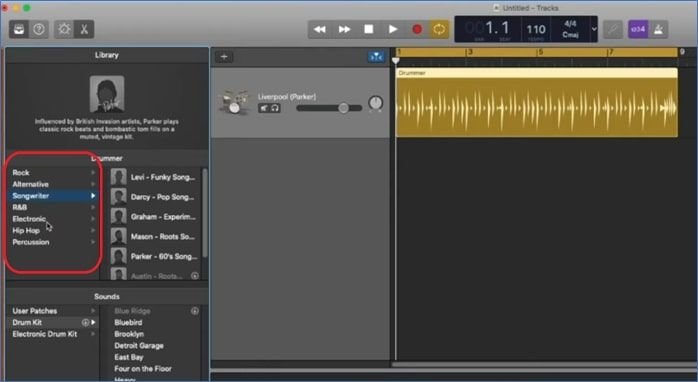Select the Rock drummer genre
The width and height of the screenshot is (698, 382).
coord(53,173)
